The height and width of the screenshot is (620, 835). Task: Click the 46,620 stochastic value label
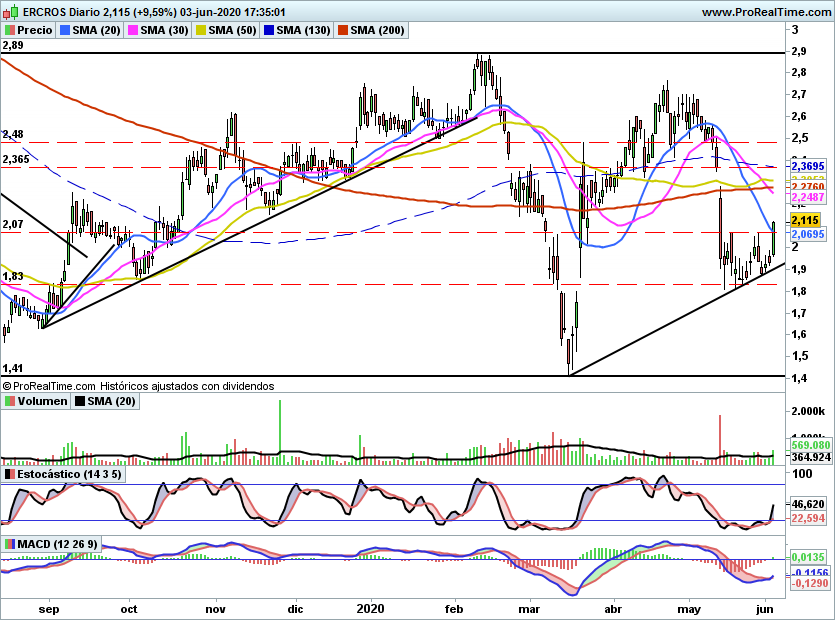[808, 504]
